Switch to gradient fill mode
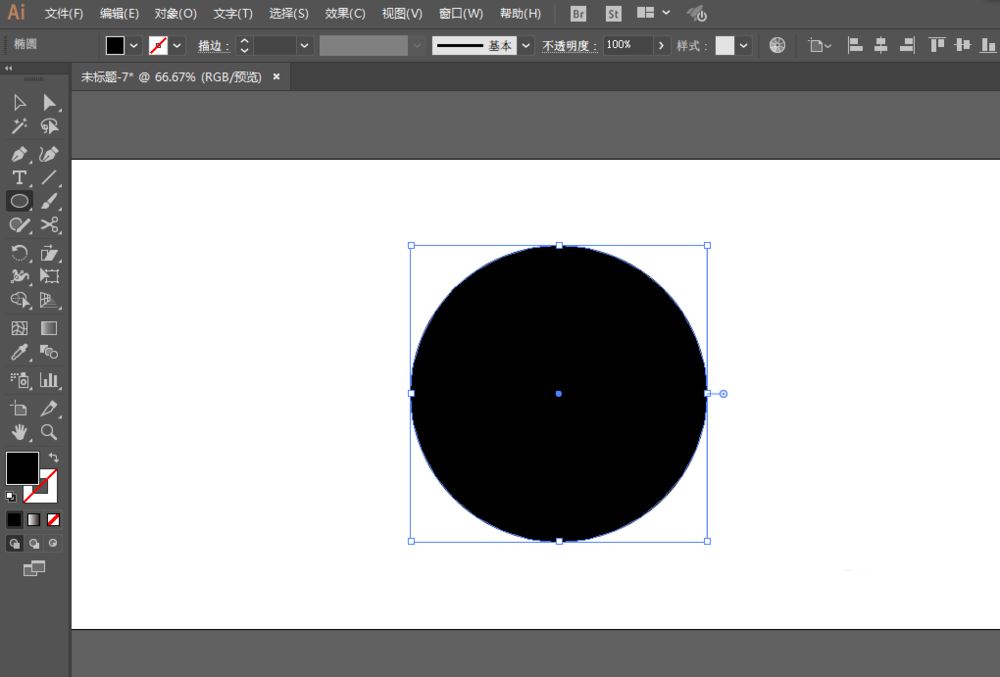The width and height of the screenshot is (1000, 677). (31, 519)
